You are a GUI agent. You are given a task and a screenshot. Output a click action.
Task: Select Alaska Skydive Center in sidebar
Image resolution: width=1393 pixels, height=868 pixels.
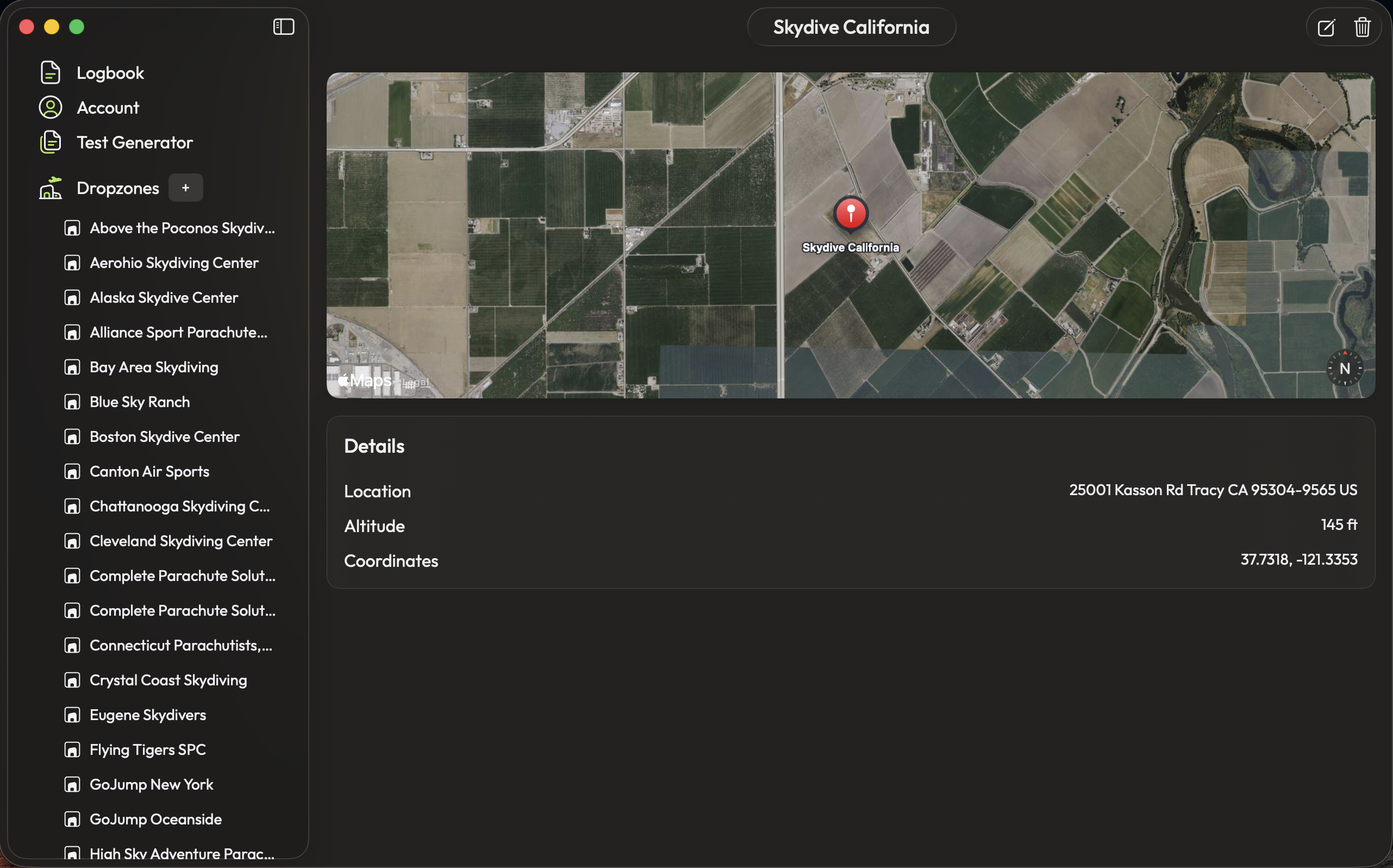tap(164, 298)
